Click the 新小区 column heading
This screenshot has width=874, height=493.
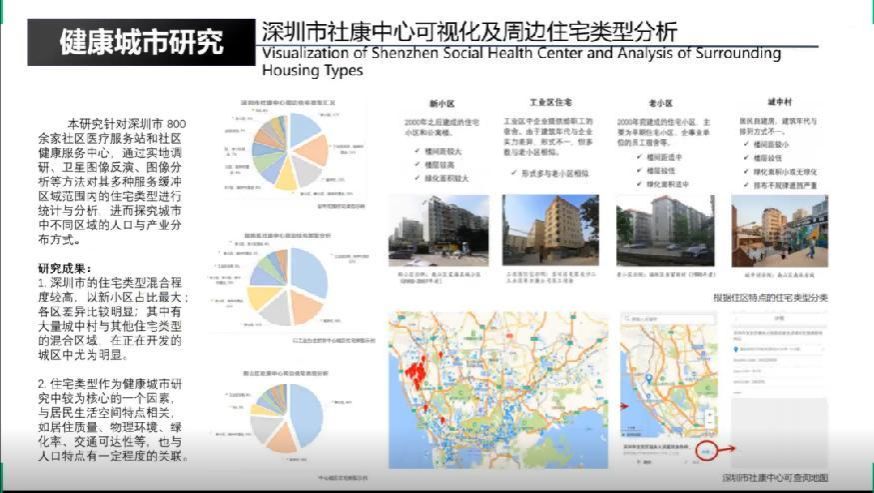point(442,102)
